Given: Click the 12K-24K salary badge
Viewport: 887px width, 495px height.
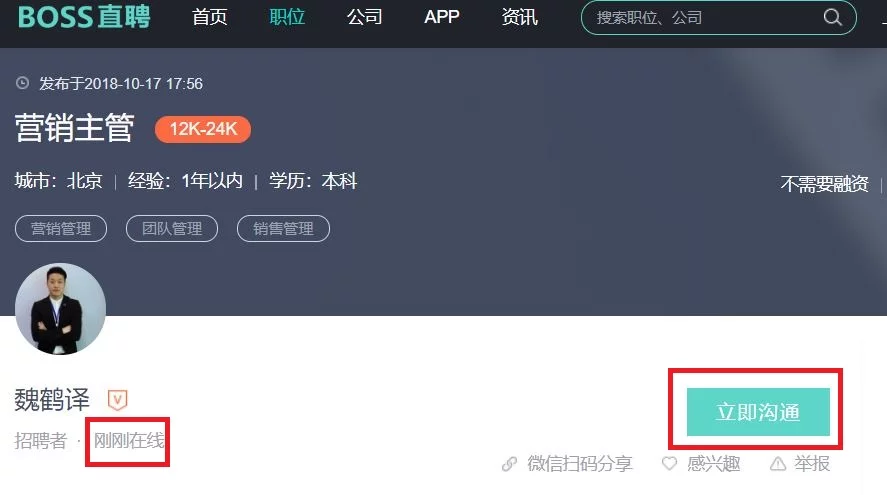Looking at the screenshot, I should (203, 129).
